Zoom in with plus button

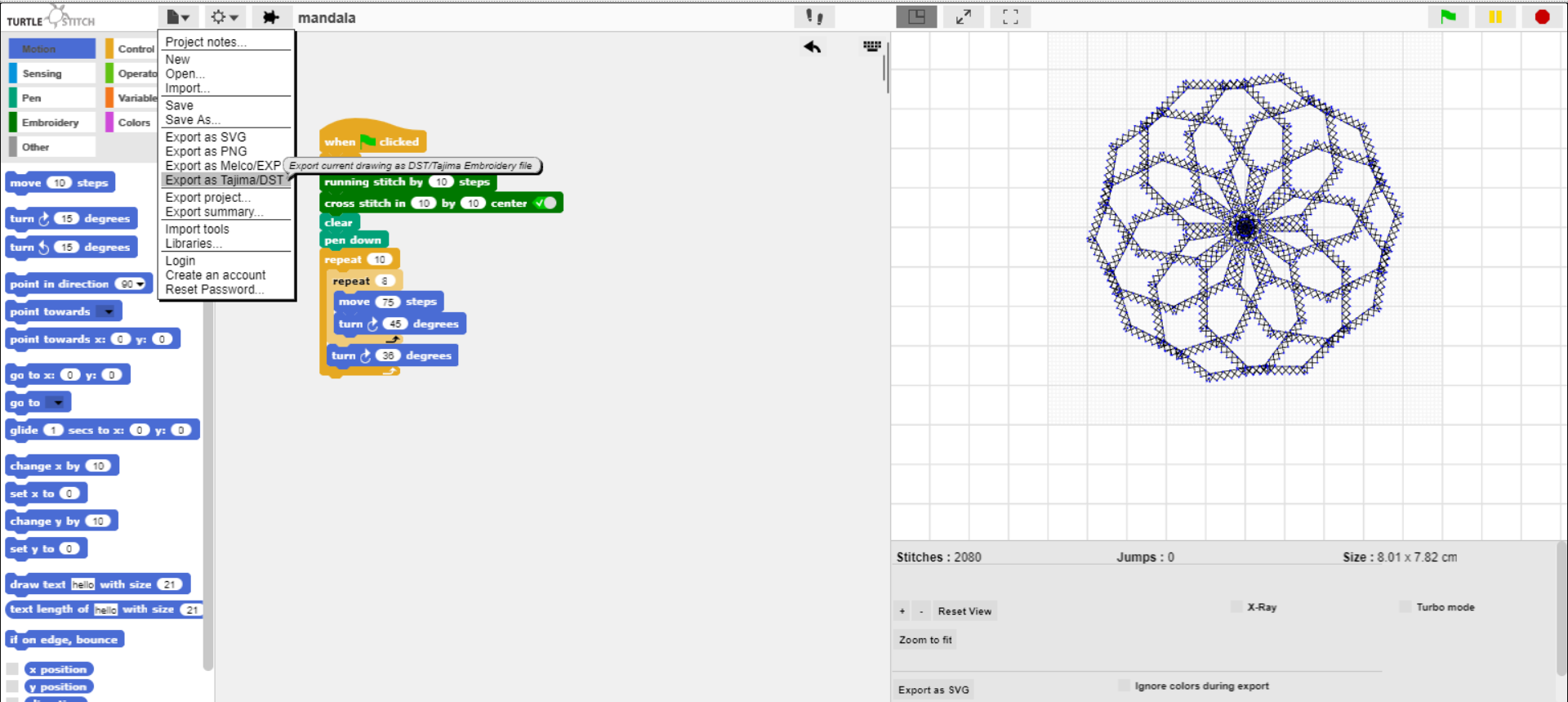902,611
